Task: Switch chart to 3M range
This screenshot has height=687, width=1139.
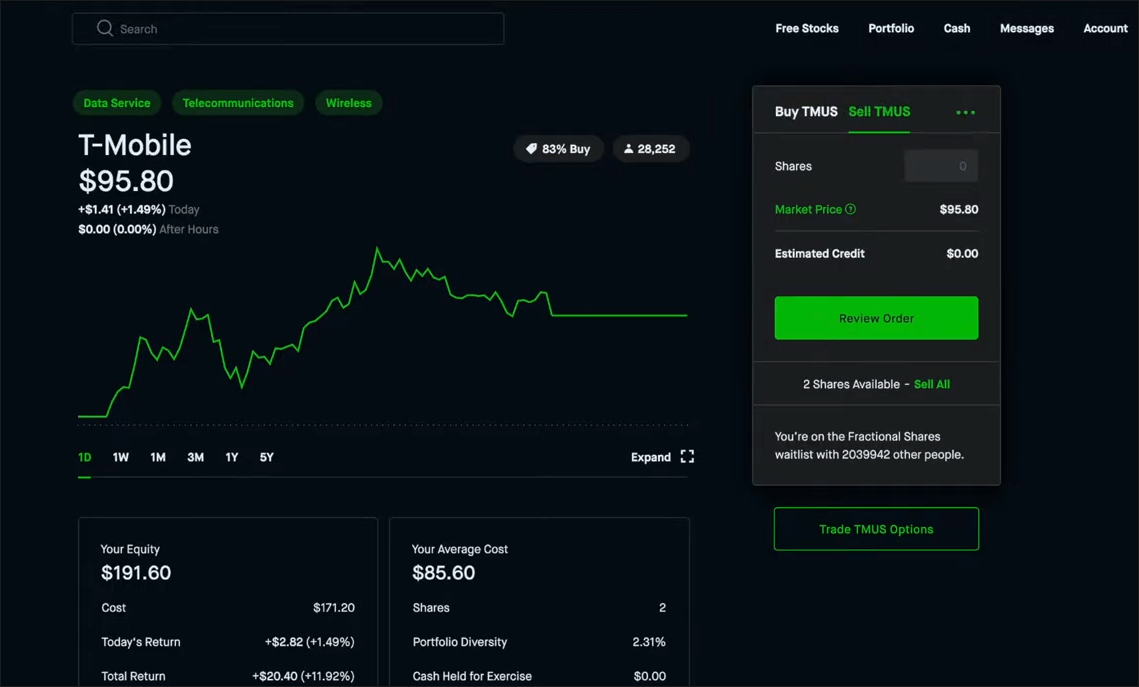Action: (195, 458)
